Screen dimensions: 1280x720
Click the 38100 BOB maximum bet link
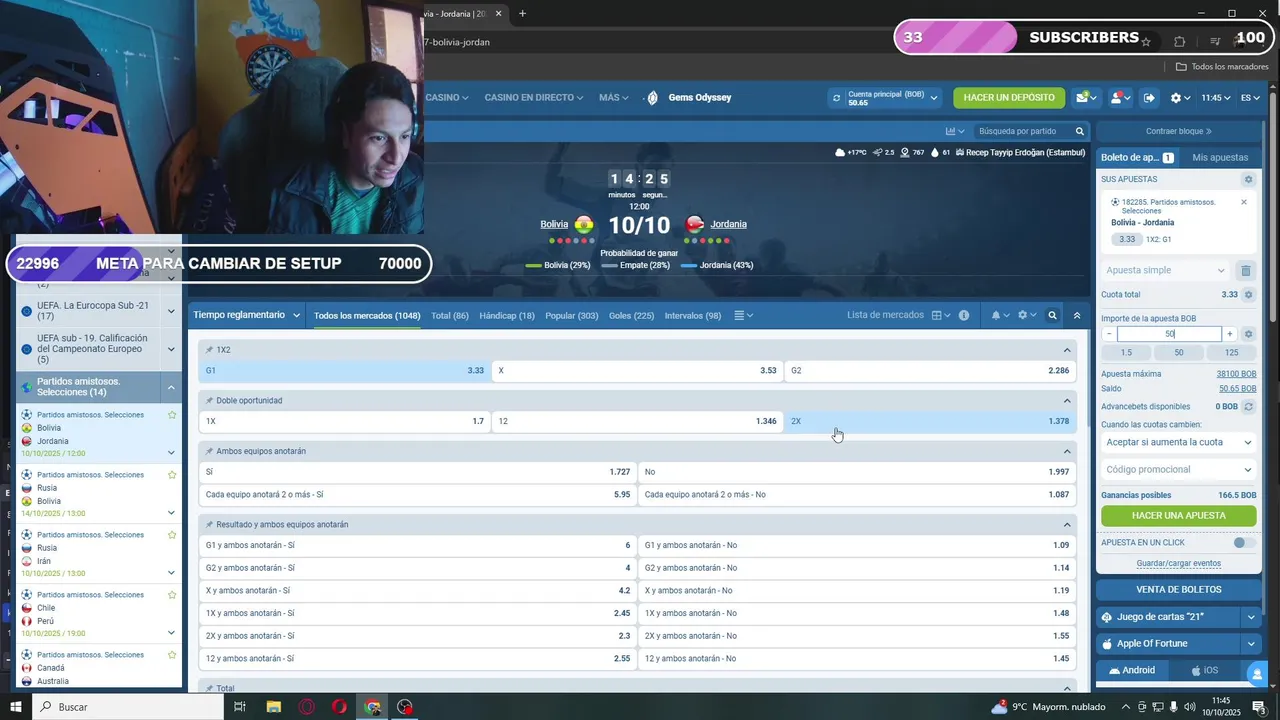tap(1236, 374)
